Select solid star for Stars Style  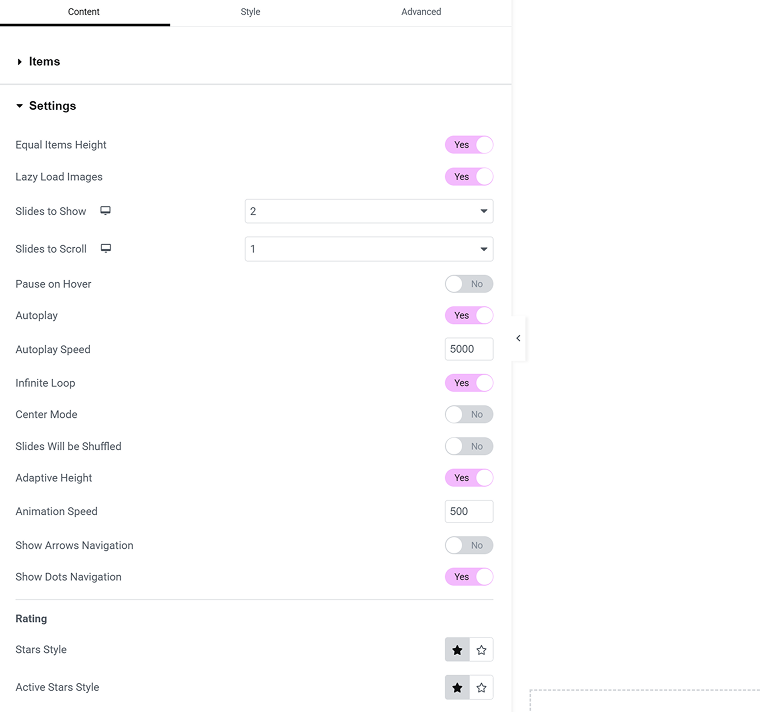(x=457, y=650)
